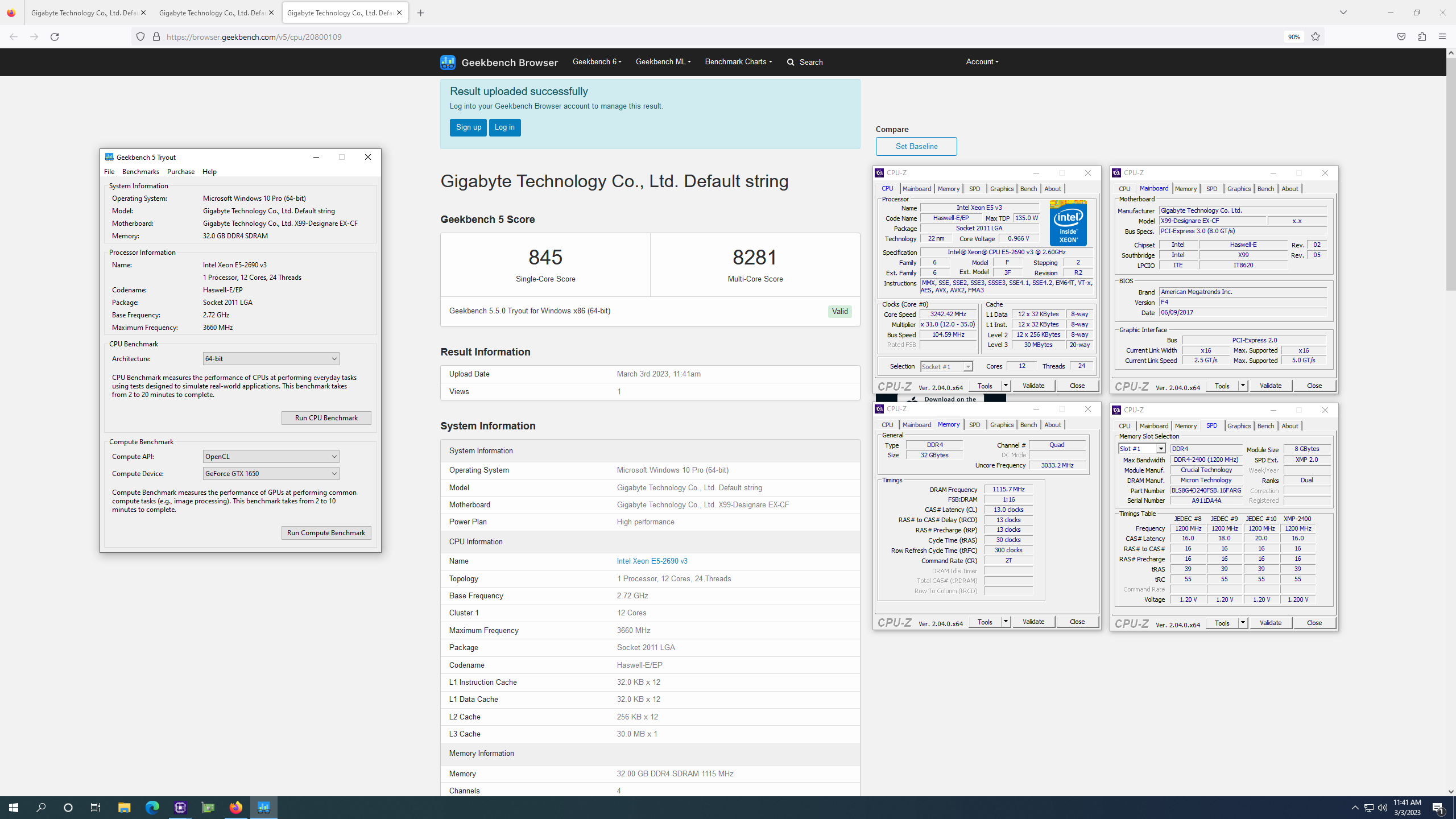Open the Benchmark Charts dropdown menu
Viewport: 1456px width, 819px height.
point(738,61)
